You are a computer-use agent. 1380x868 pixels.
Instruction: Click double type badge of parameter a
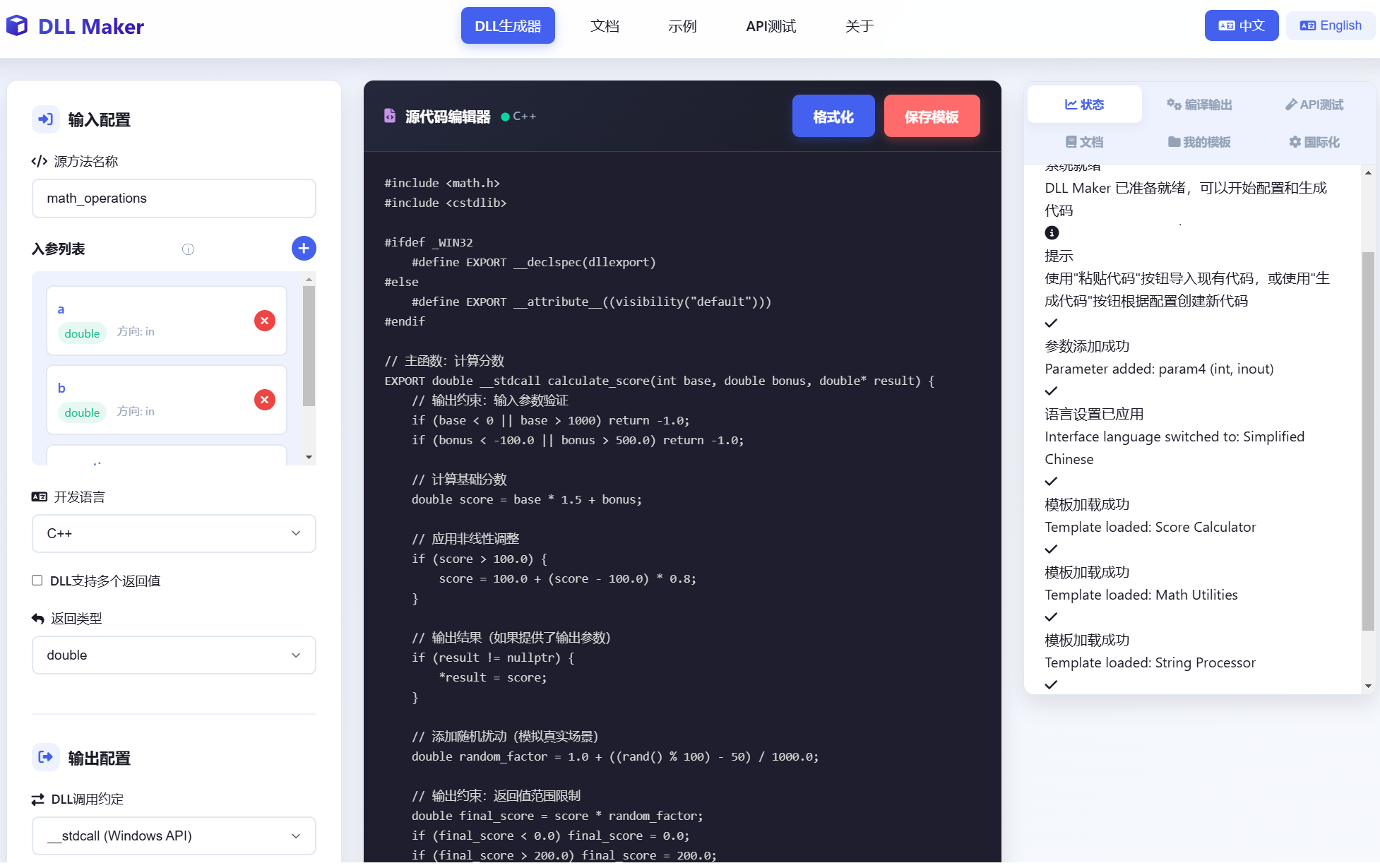tap(82, 333)
